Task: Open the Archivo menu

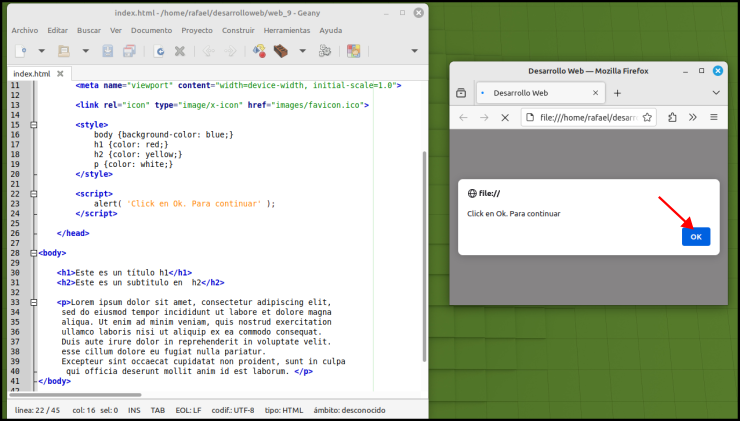Action: click(x=25, y=30)
